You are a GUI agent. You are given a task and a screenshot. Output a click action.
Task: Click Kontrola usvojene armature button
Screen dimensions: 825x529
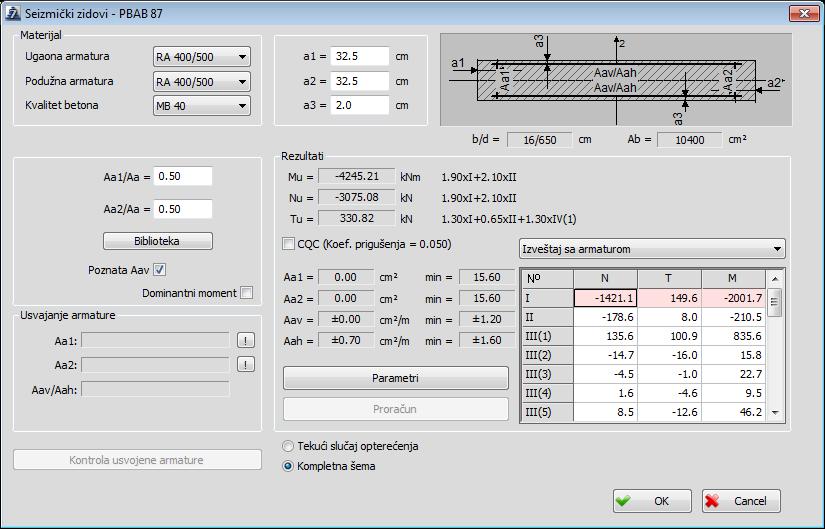point(137,460)
